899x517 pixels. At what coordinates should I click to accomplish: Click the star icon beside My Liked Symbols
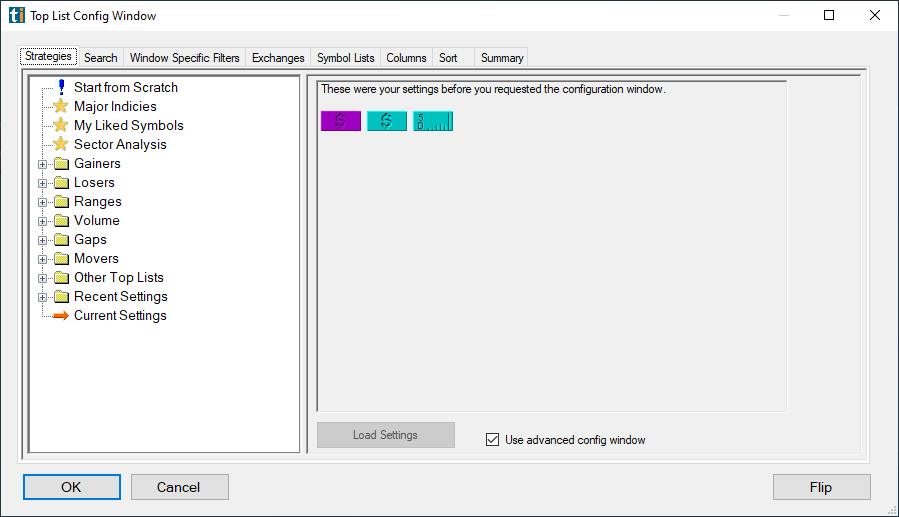pyautogui.click(x=61, y=125)
